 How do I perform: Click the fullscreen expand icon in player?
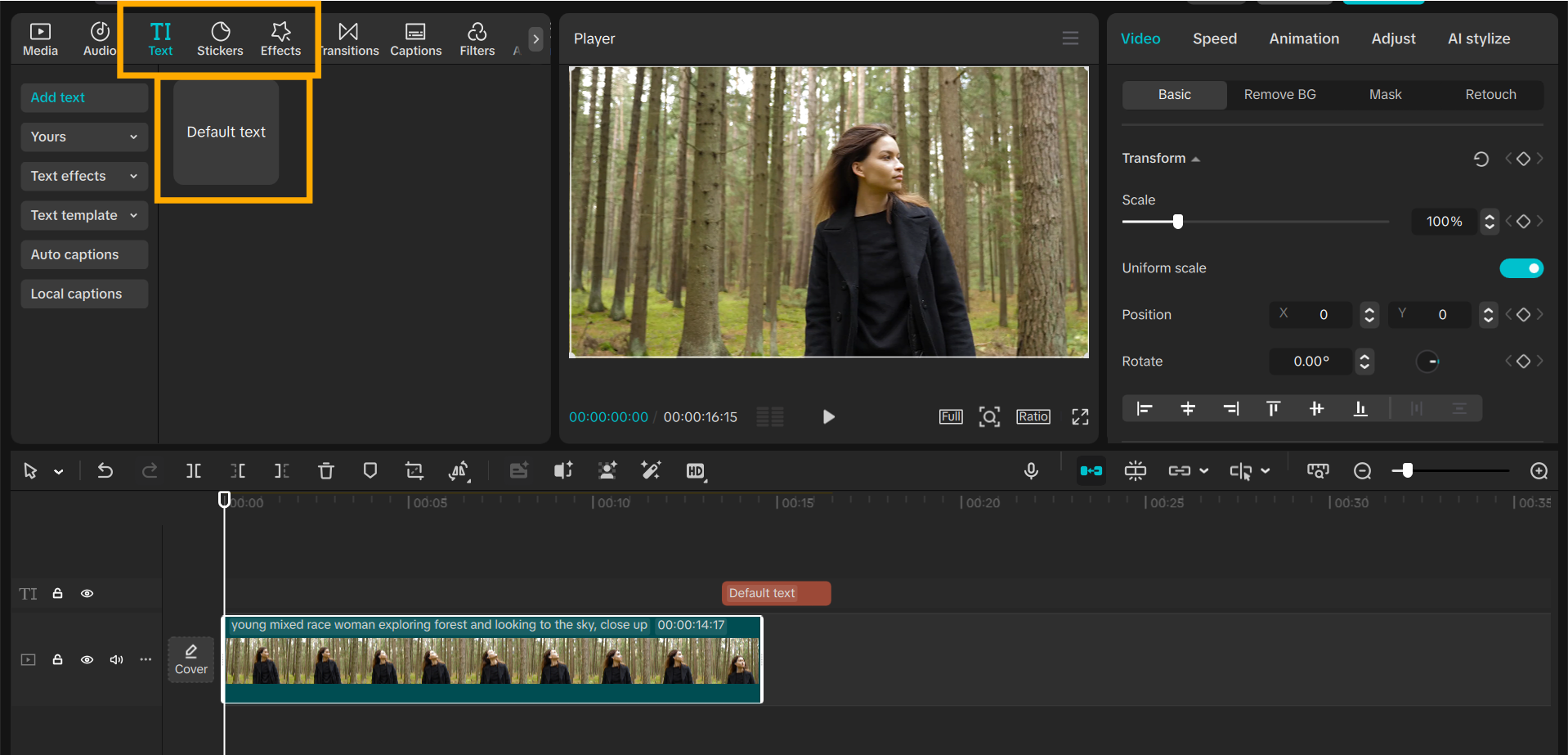pyautogui.click(x=1080, y=417)
